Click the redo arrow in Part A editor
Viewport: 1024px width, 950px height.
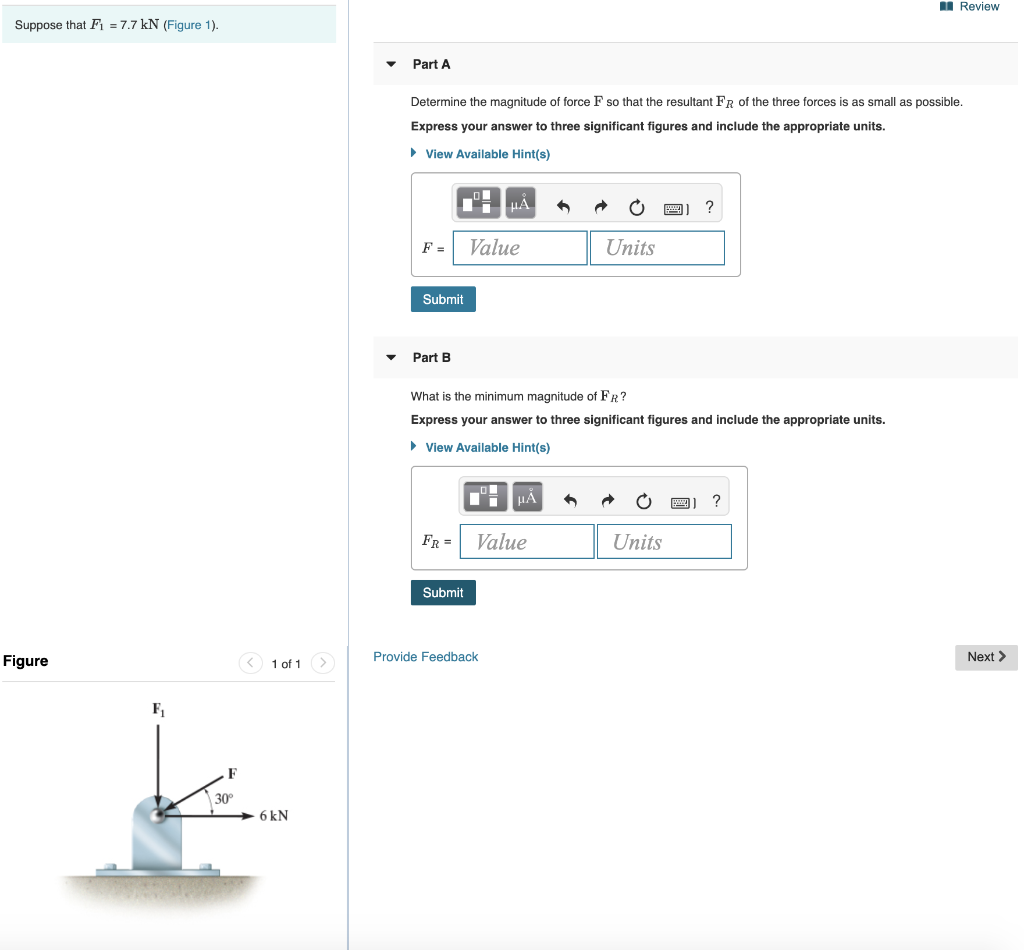[600, 205]
